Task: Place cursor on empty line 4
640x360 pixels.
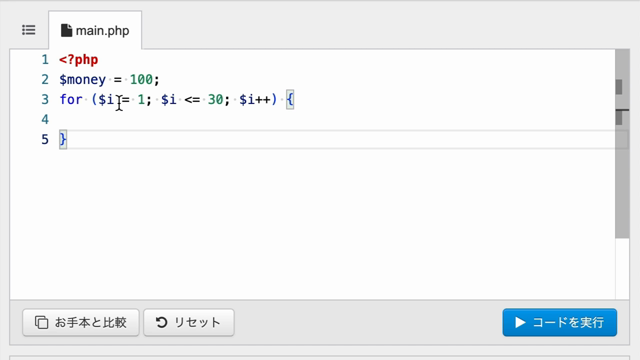Action: point(335,120)
